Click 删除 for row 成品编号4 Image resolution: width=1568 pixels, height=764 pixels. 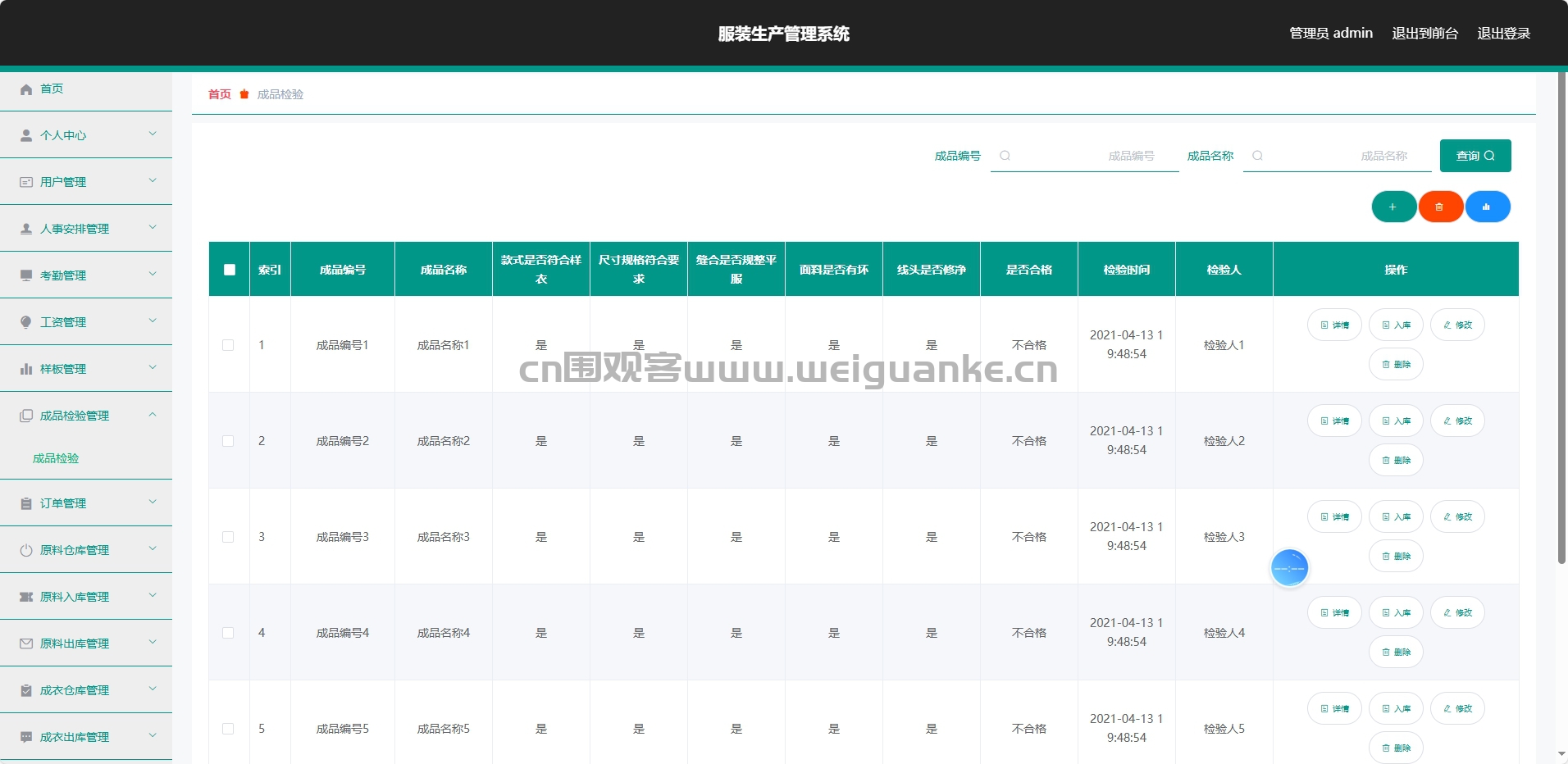point(1396,652)
